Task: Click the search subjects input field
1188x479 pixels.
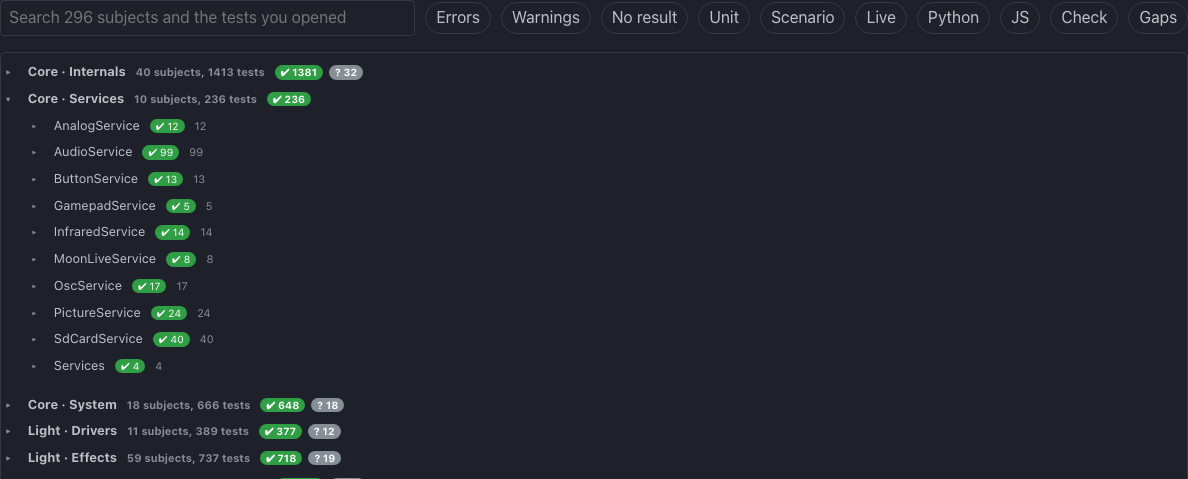Action: [208, 17]
